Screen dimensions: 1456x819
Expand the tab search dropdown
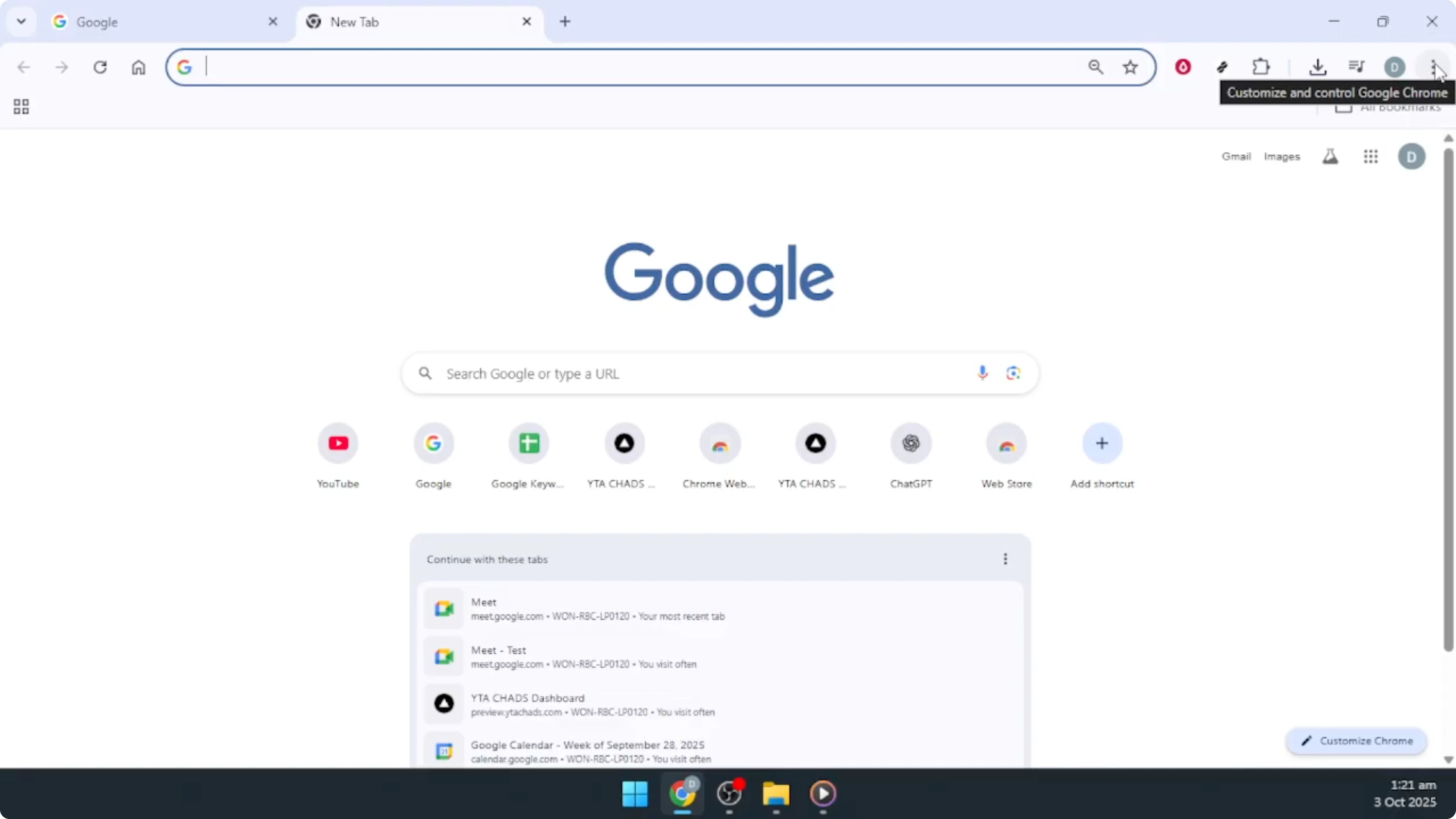click(x=21, y=21)
